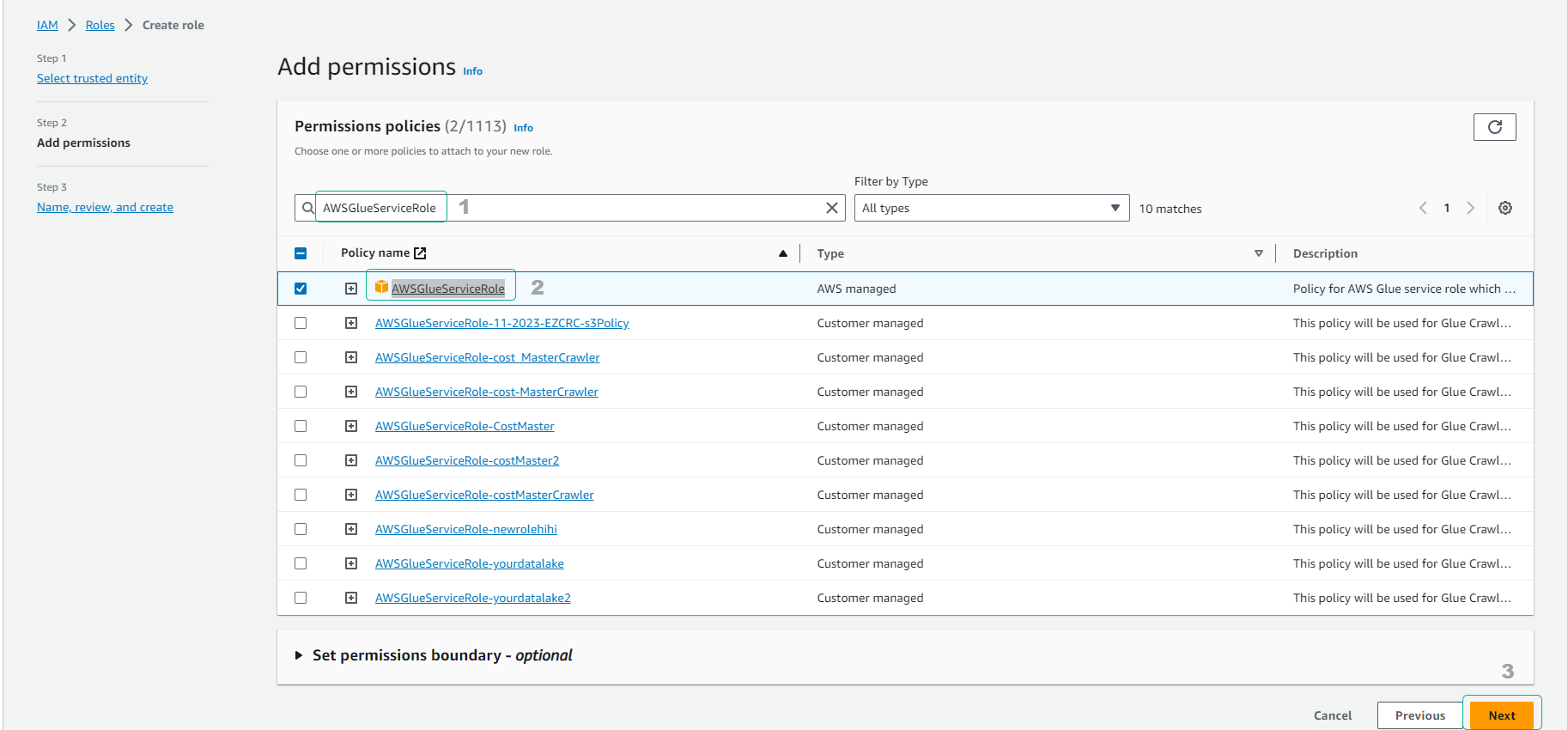The height and width of the screenshot is (730, 1568).
Task: Expand details of AWSGlueServiceRole-newrolehihi
Action: pyautogui.click(x=351, y=529)
